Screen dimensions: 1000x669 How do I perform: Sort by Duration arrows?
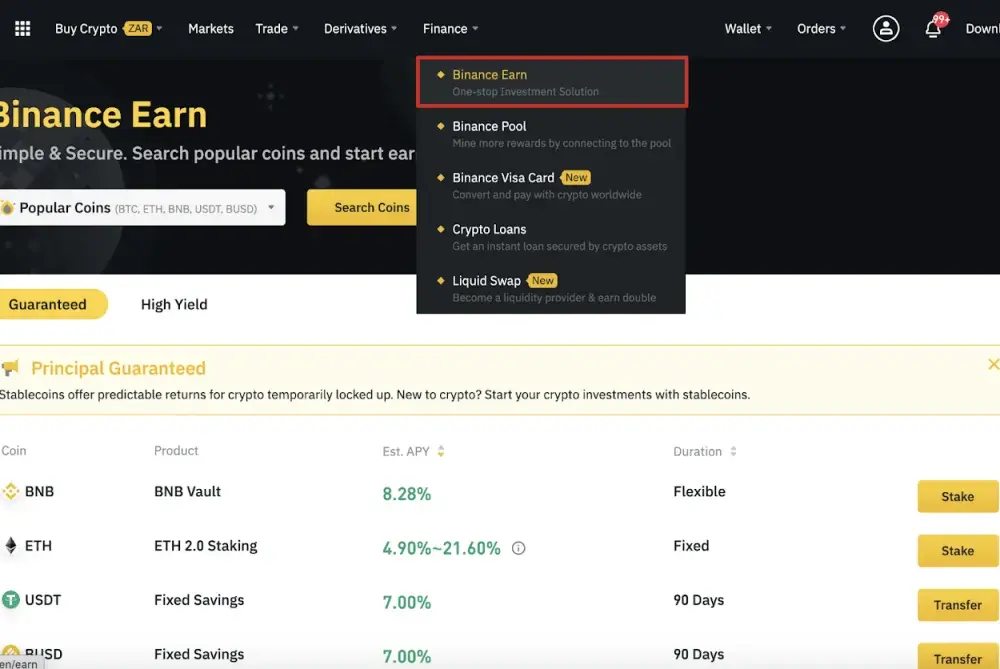coord(733,452)
